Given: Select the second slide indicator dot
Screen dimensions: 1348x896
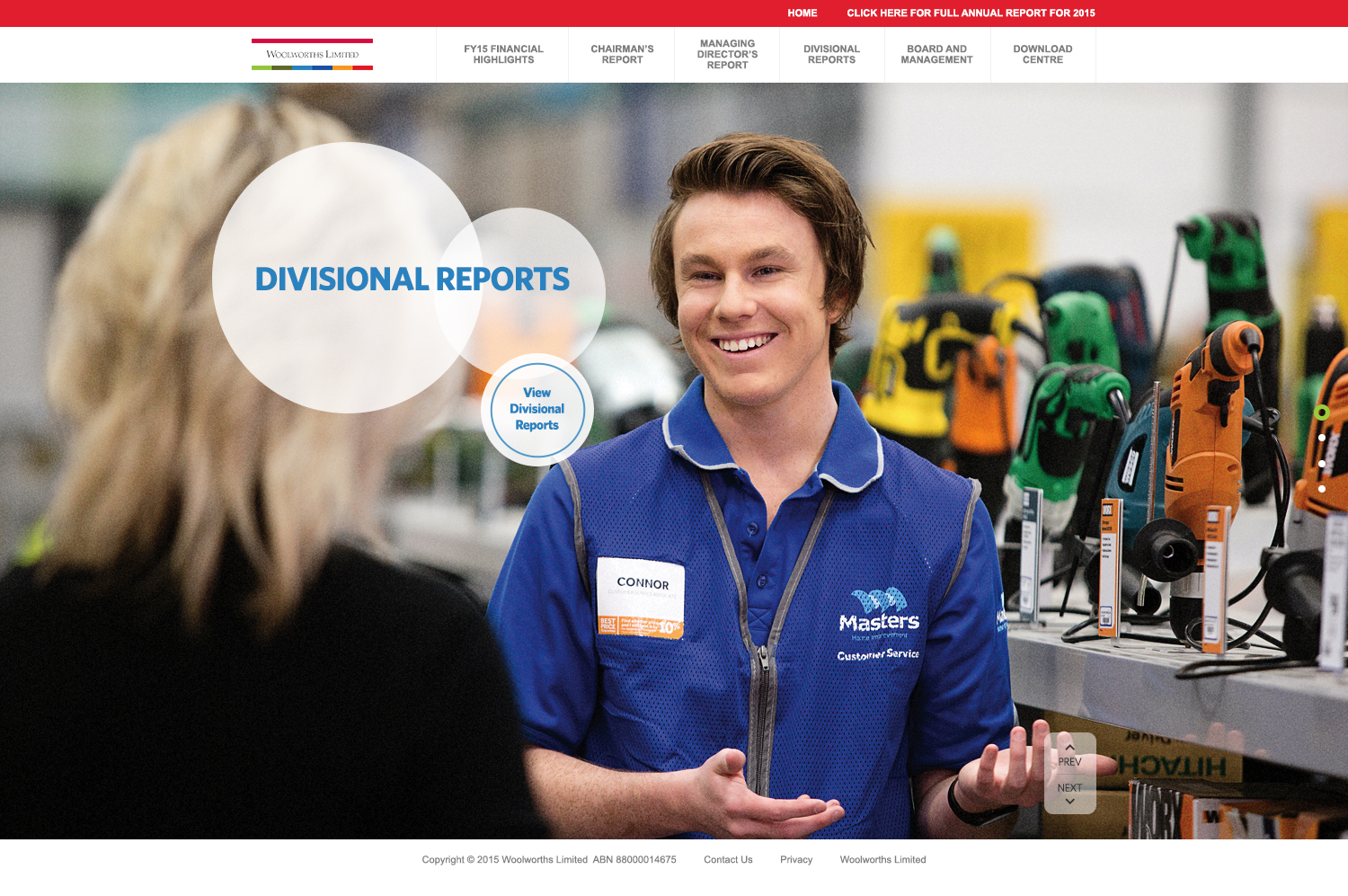Looking at the screenshot, I should (1322, 438).
